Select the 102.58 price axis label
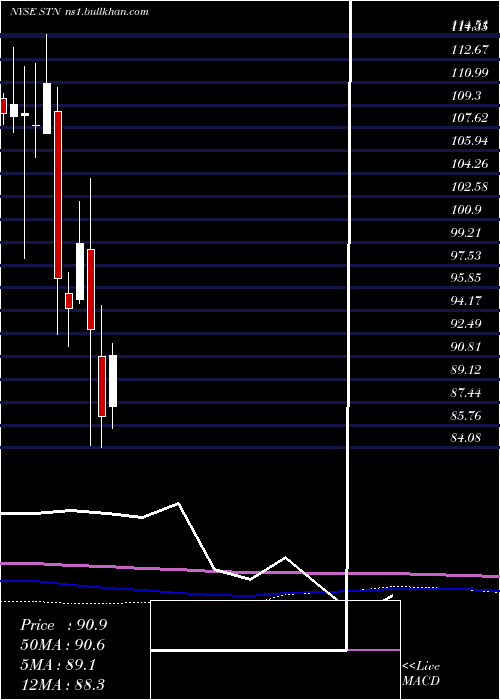Screen dimensions: 500x700 pyautogui.click(x=470, y=187)
